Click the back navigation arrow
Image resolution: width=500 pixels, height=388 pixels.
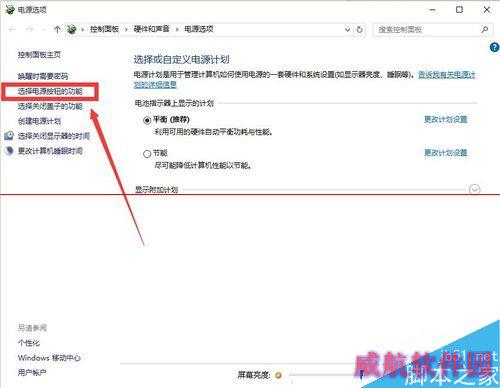12,29
